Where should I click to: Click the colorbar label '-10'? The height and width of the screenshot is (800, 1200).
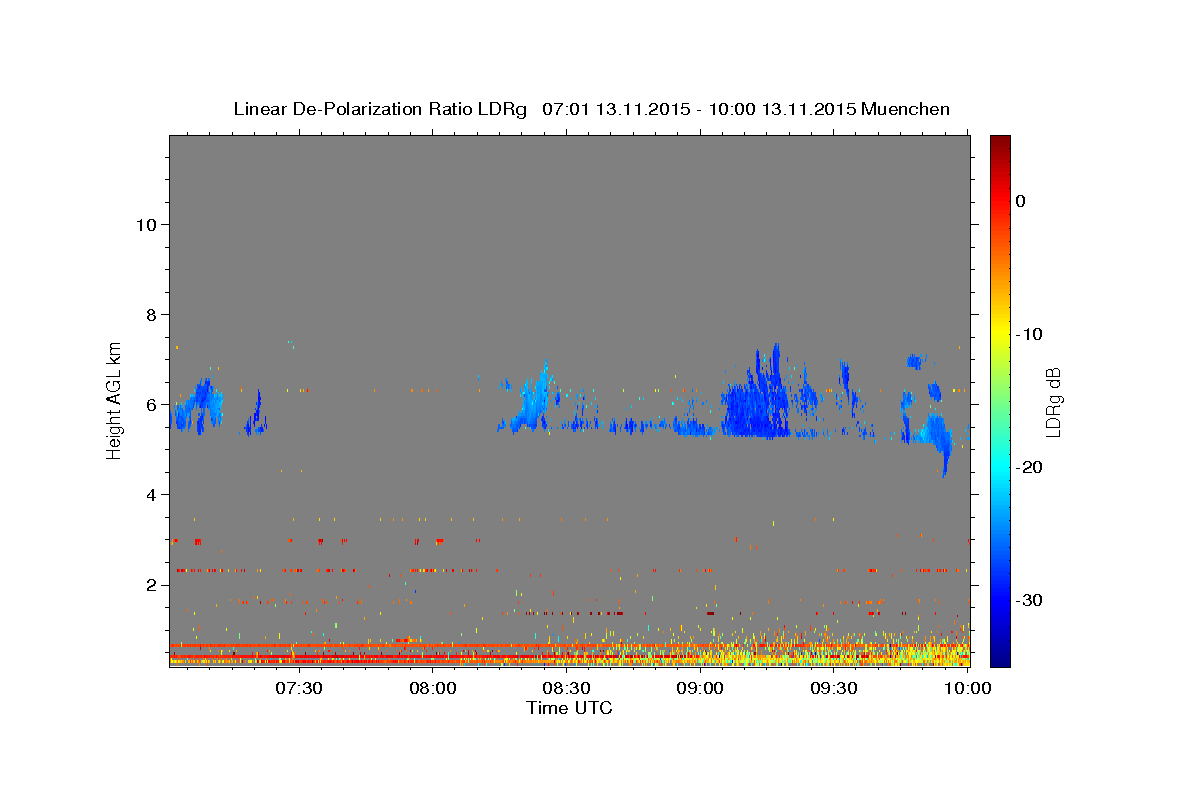1029,334
